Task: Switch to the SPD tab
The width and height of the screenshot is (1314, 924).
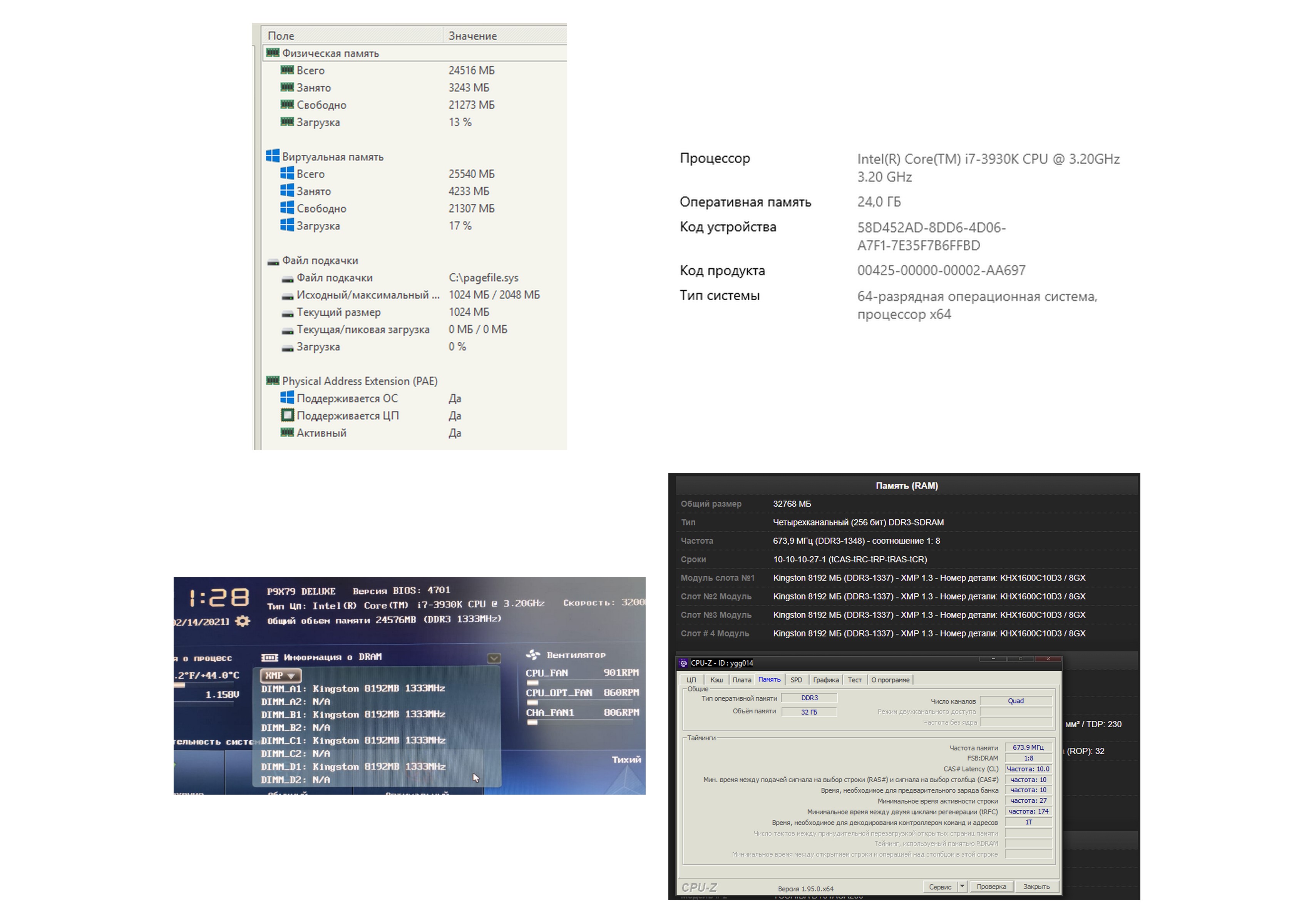Action: pos(796,680)
